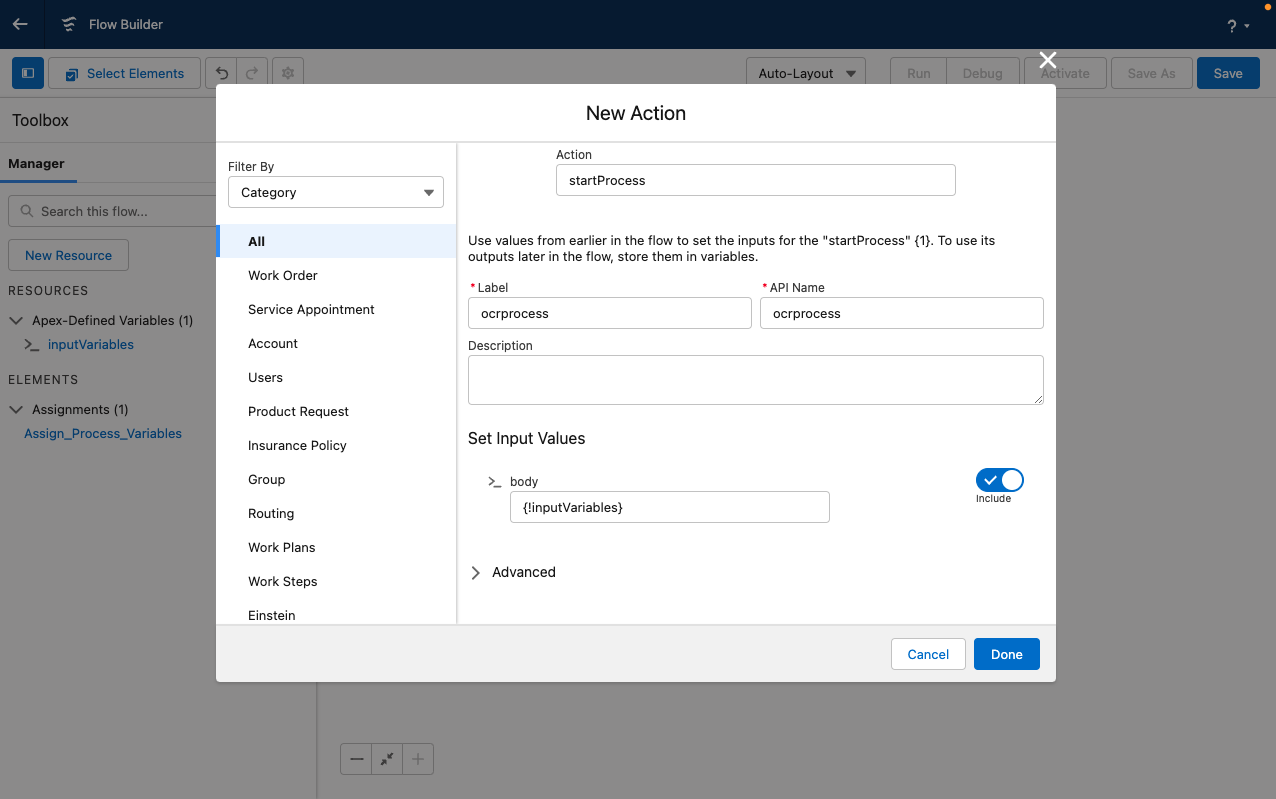
Task: Click the canvas zoom out minus icon
Action: [x=356, y=759]
